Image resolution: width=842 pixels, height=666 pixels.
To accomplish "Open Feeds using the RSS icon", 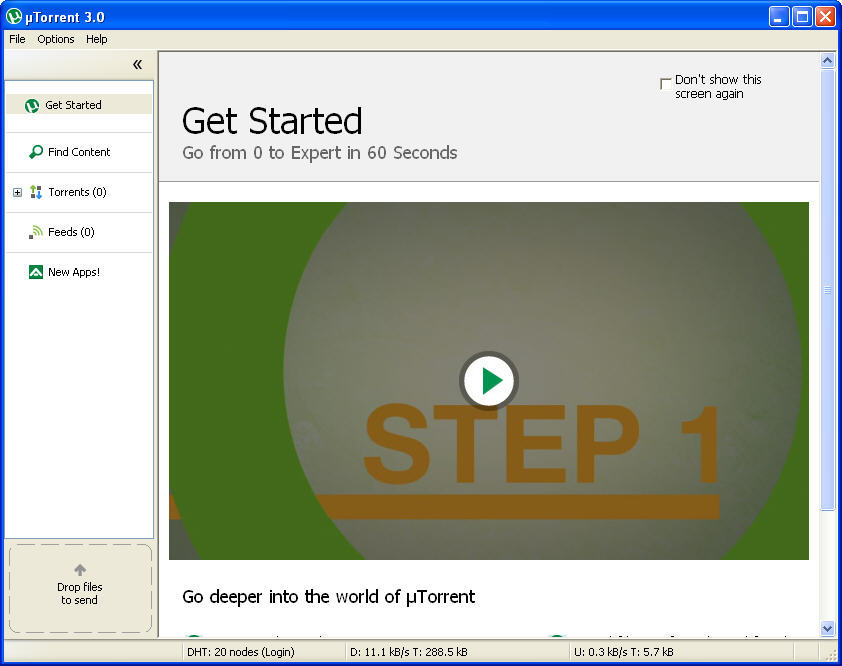I will (x=35, y=232).
